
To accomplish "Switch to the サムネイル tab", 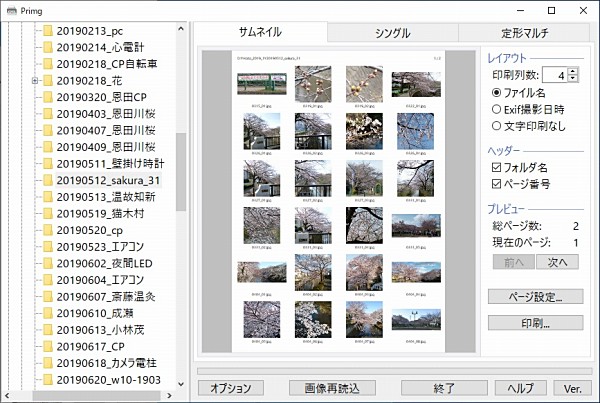I will pyautogui.click(x=260, y=32).
